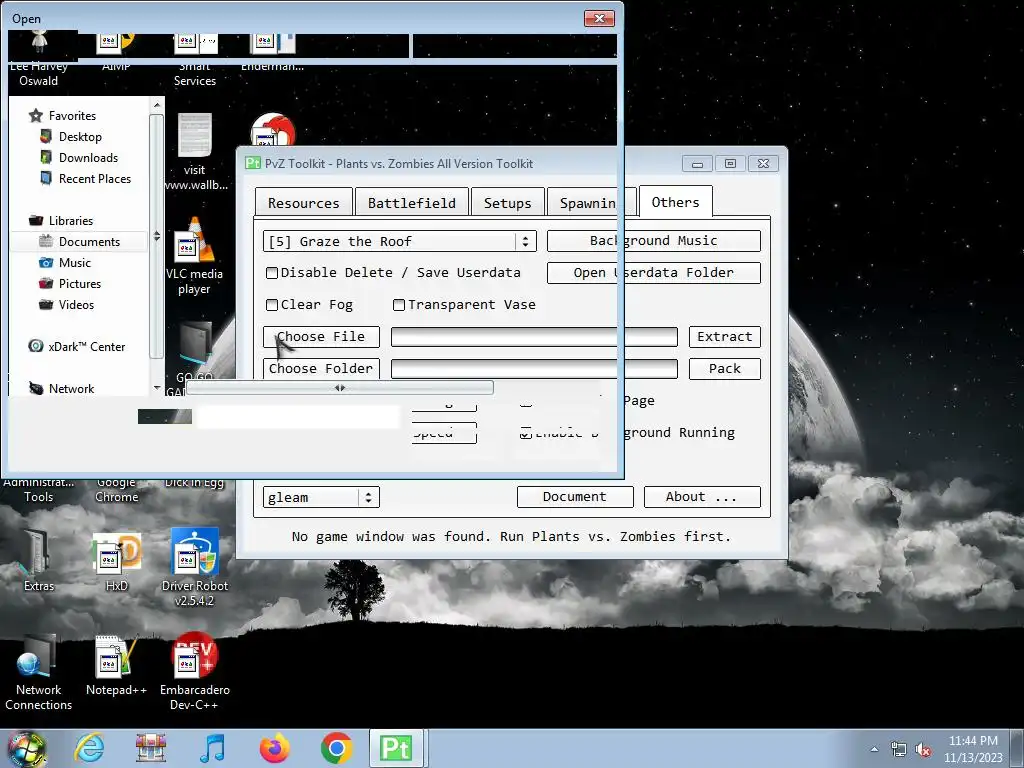Click the no game window status message
Image resolution: width=1024 pixels, height=768 pixels.
pyautogui.click(x=511, y=536)
